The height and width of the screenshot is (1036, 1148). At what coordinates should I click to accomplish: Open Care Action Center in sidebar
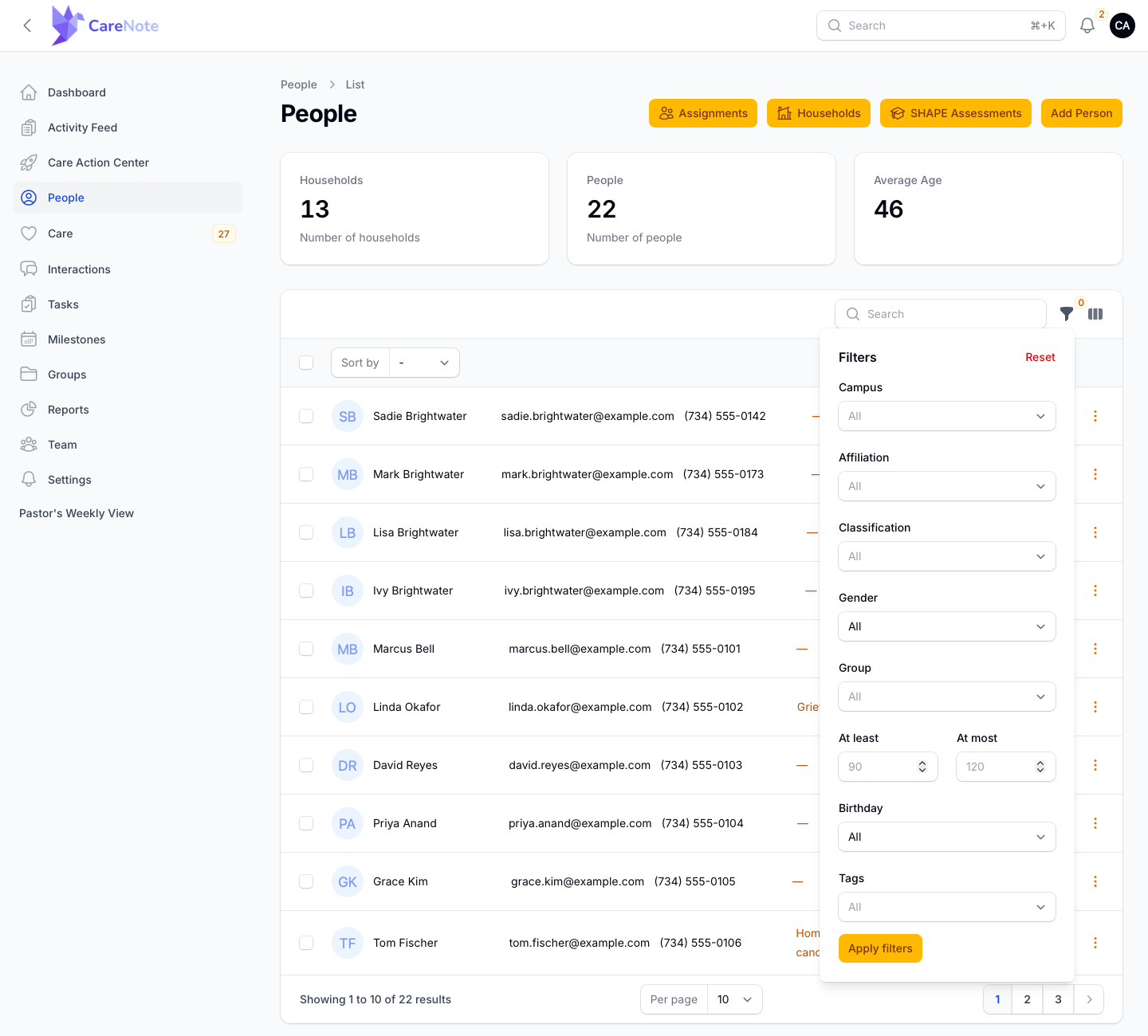point(128,163)
